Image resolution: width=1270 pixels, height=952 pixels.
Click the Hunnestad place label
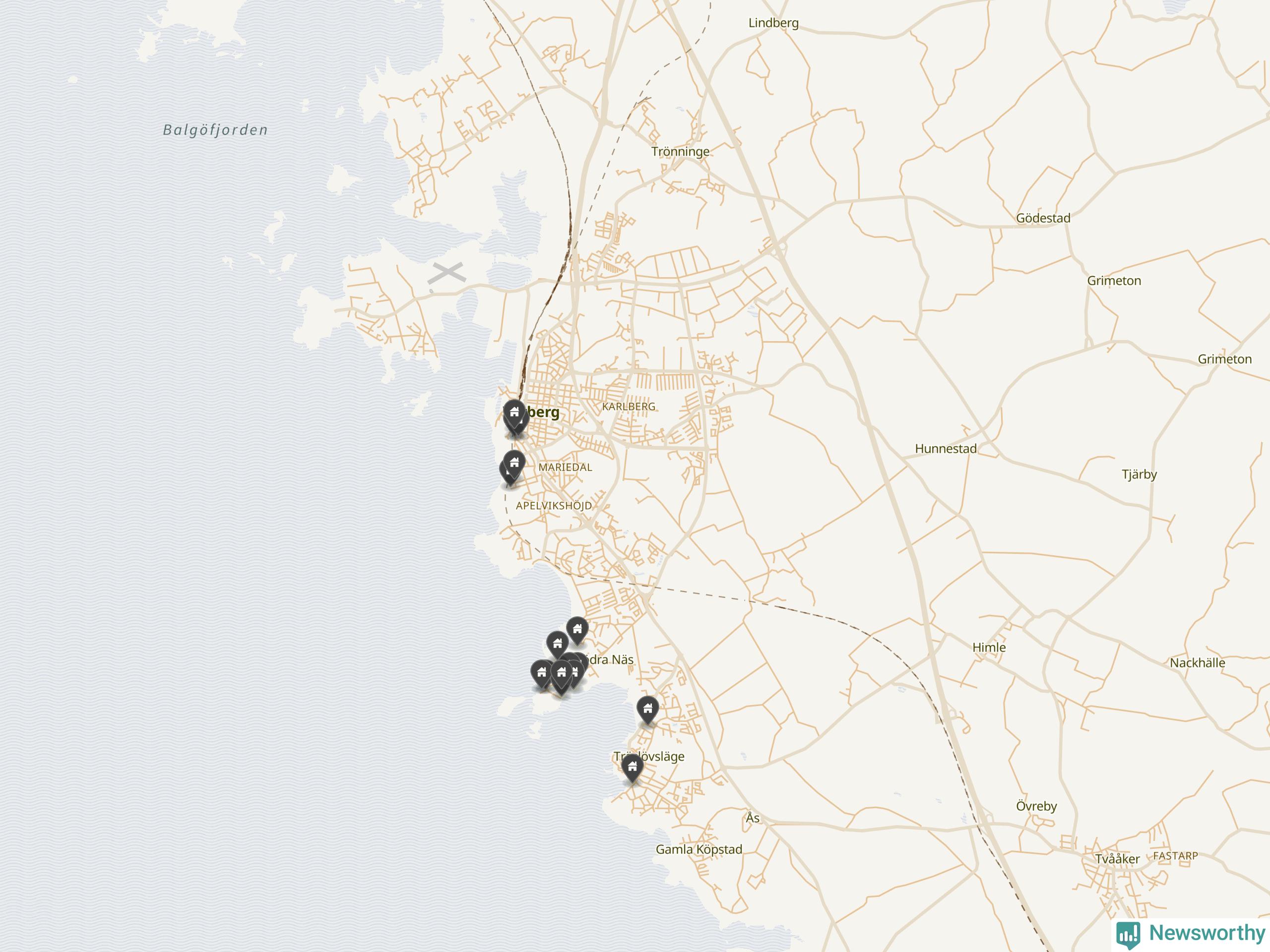(946, 449)
